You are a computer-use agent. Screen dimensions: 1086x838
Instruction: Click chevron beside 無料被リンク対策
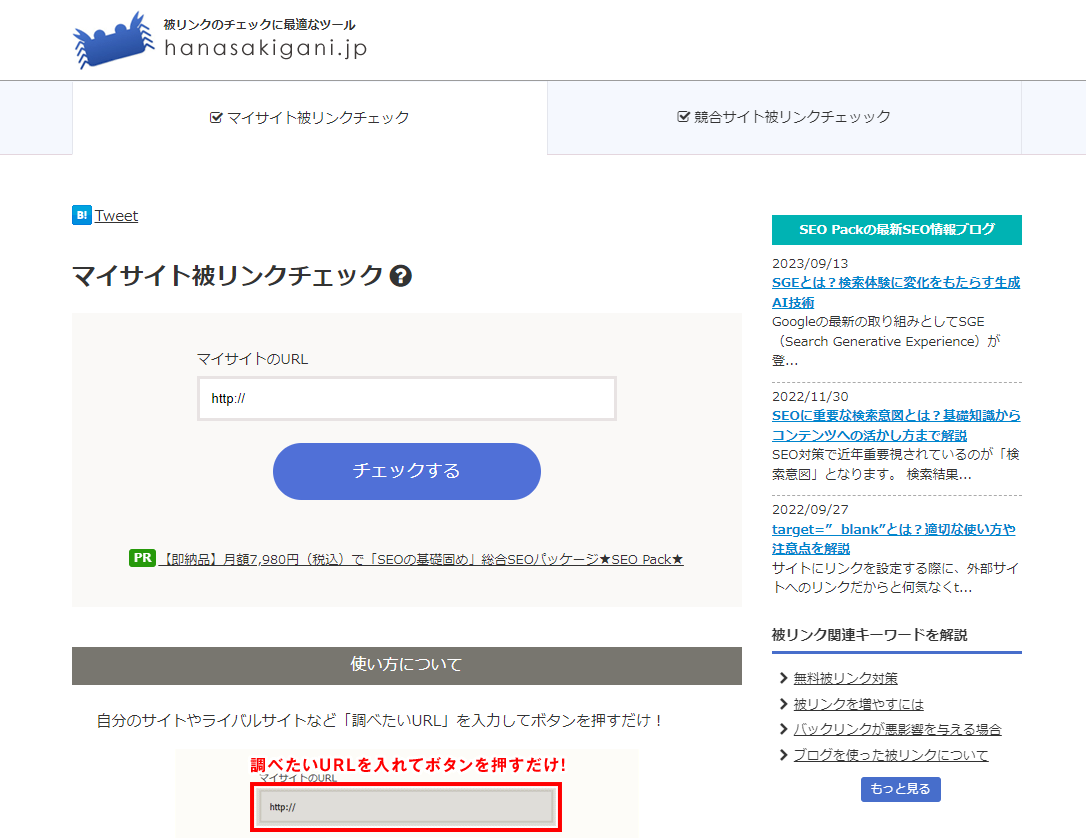(x=783, y=678)
